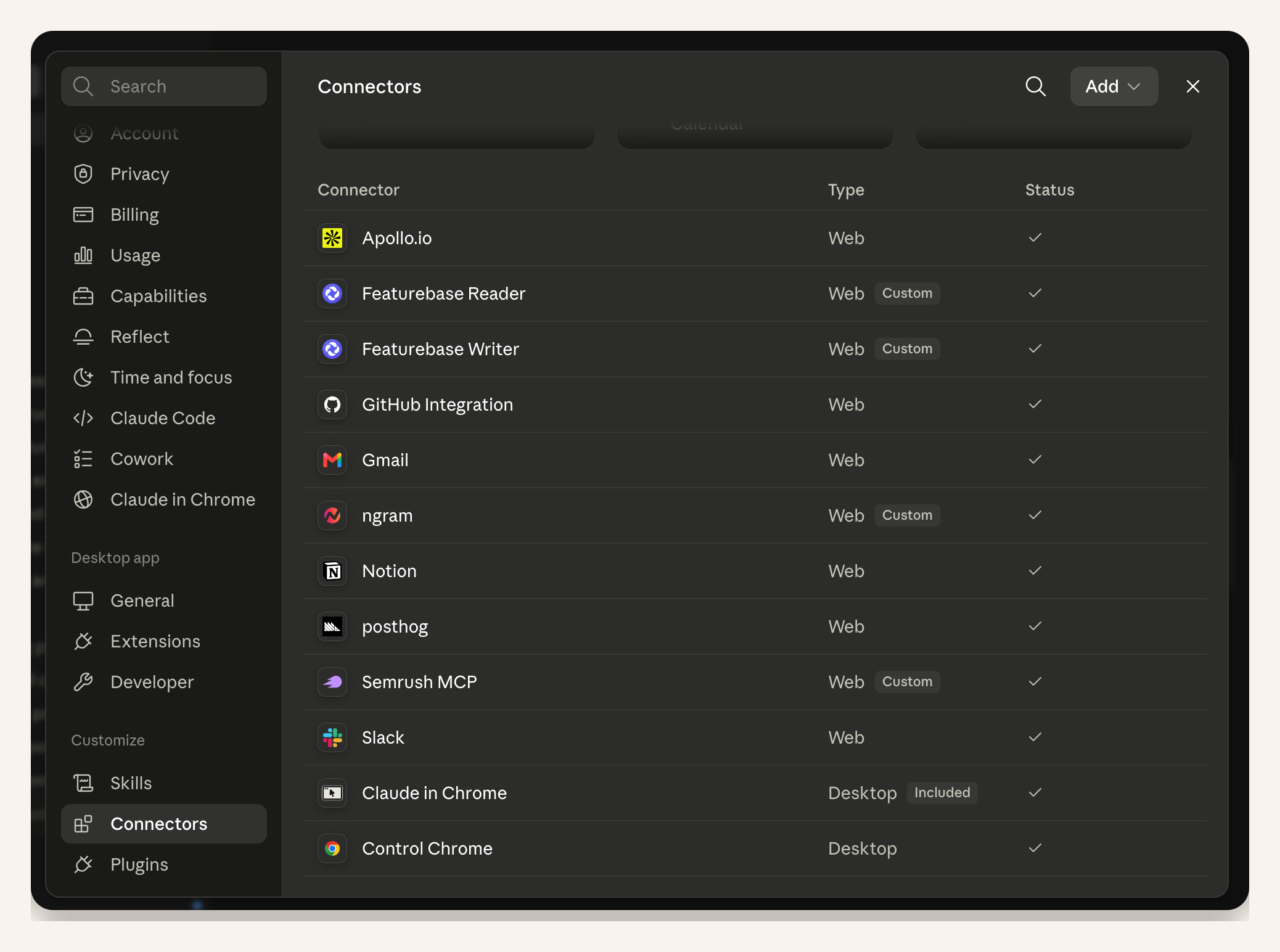Click the Included badge next to Desktop

pyautogui.click(x=942, y=793)
